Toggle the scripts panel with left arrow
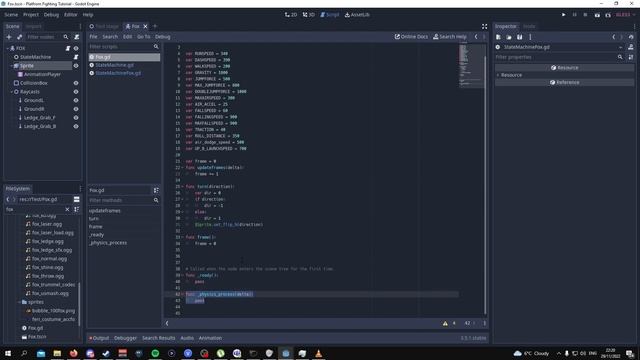 (167, 323)
